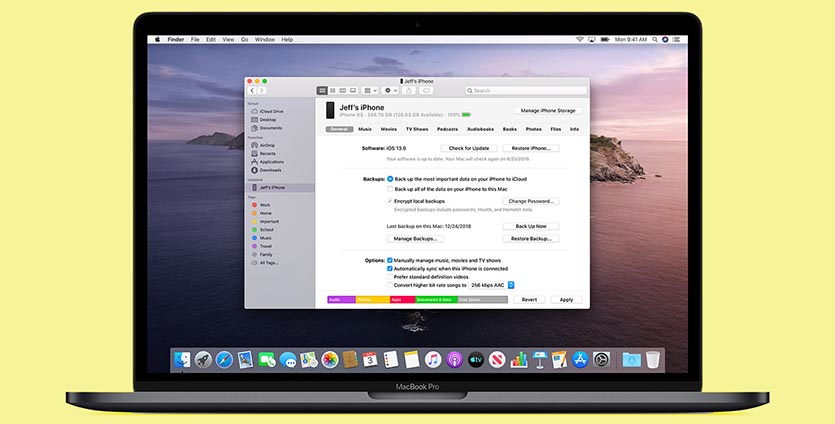Uncheck Automatically sync when iPhone is connected
The width and height of the screenshot is (835, 424).
click(390, 269)
